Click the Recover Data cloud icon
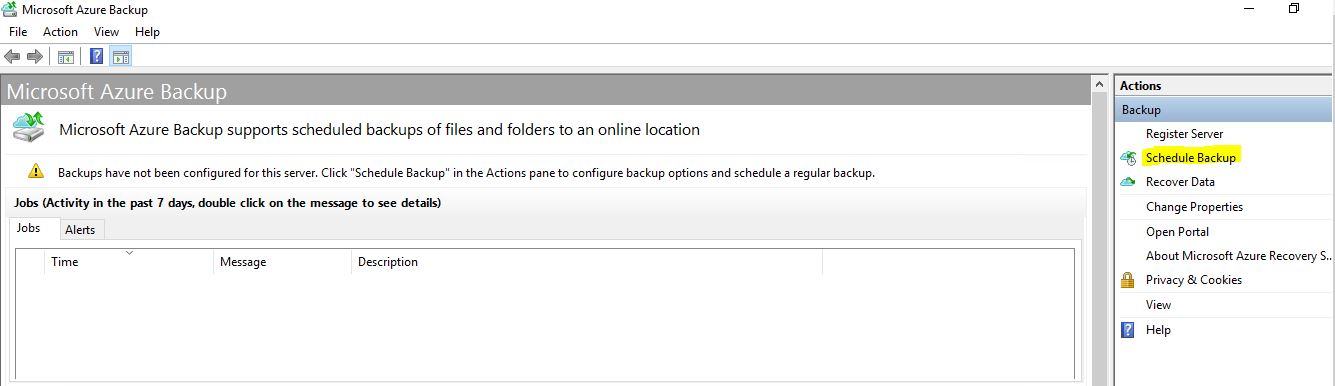Viewport: 1335px width, 386px height. [x=1128, y=182]
